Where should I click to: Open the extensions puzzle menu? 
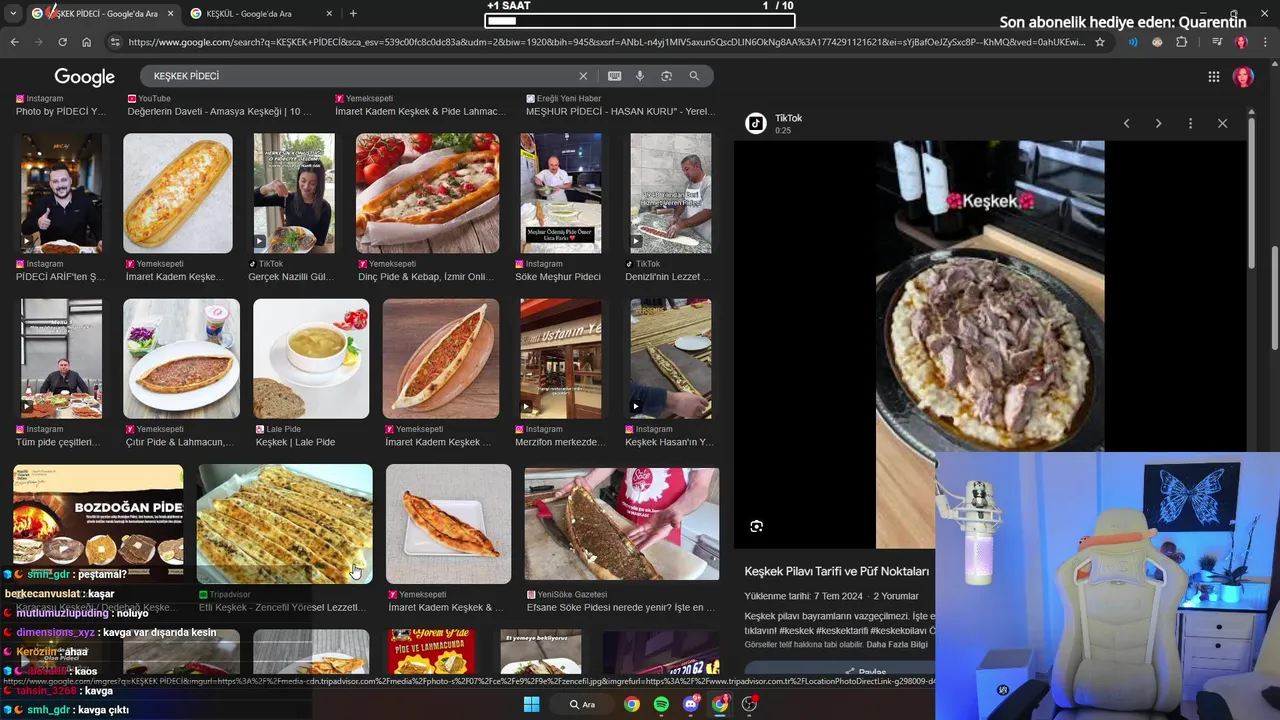pos(1182,42)
